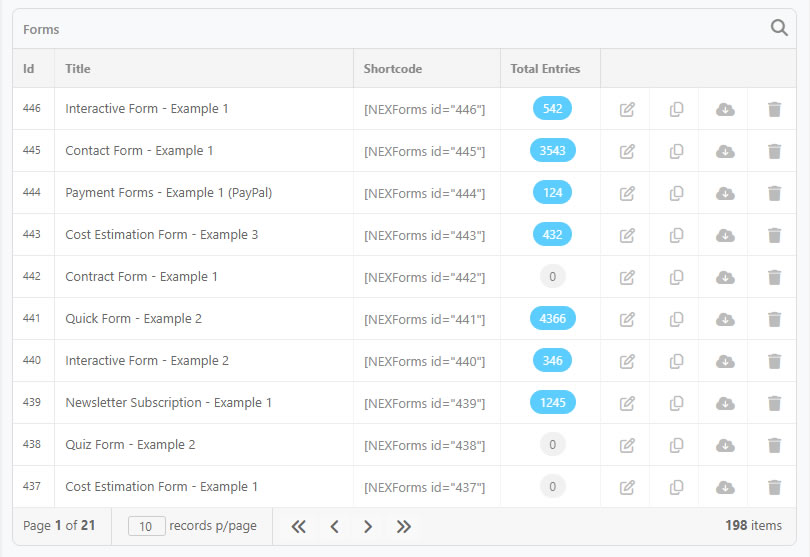This screenshot has height=557, width=810.
Task: Duplicate the Quick Form - Example 2
Action: tap(676, 319)
